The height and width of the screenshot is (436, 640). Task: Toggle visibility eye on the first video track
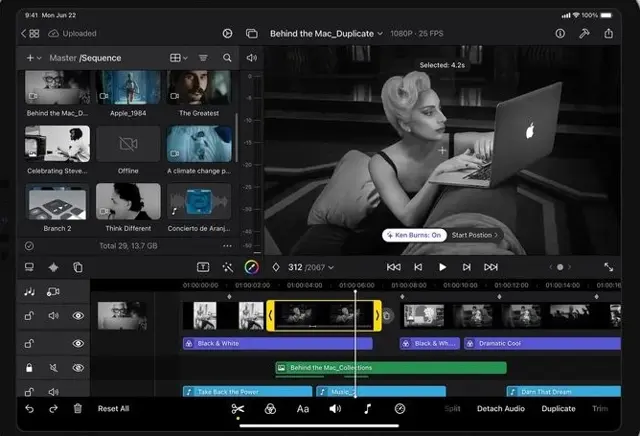click(x=78, y=316)
